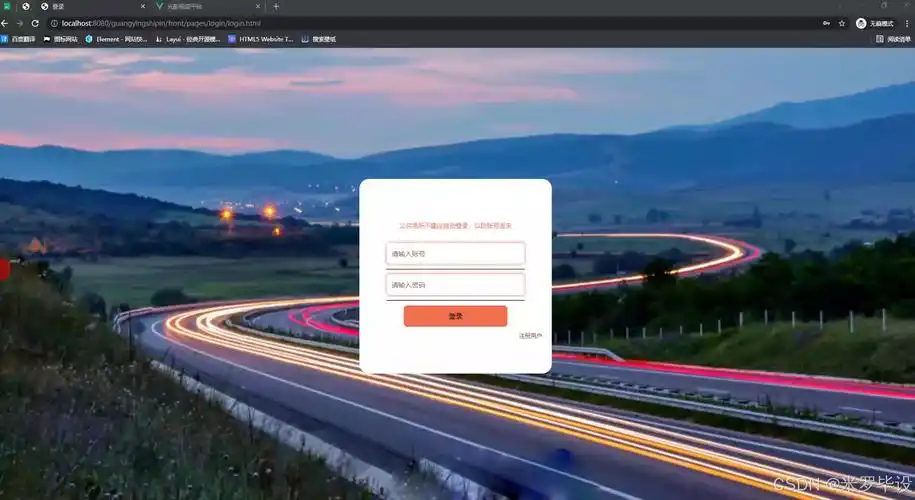The image size is (915, 500).
Task: Open the Element bookmark
Action: point(116,39)
